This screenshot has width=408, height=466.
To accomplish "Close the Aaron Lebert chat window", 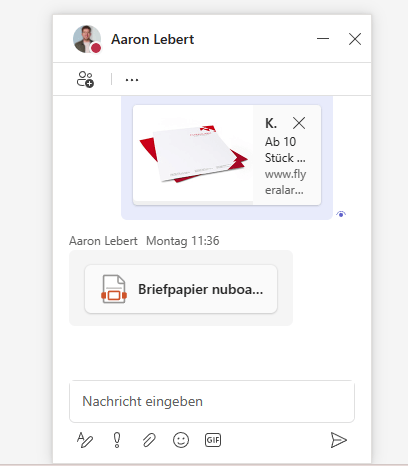I will pyautogui.click(x=355, y=39).
